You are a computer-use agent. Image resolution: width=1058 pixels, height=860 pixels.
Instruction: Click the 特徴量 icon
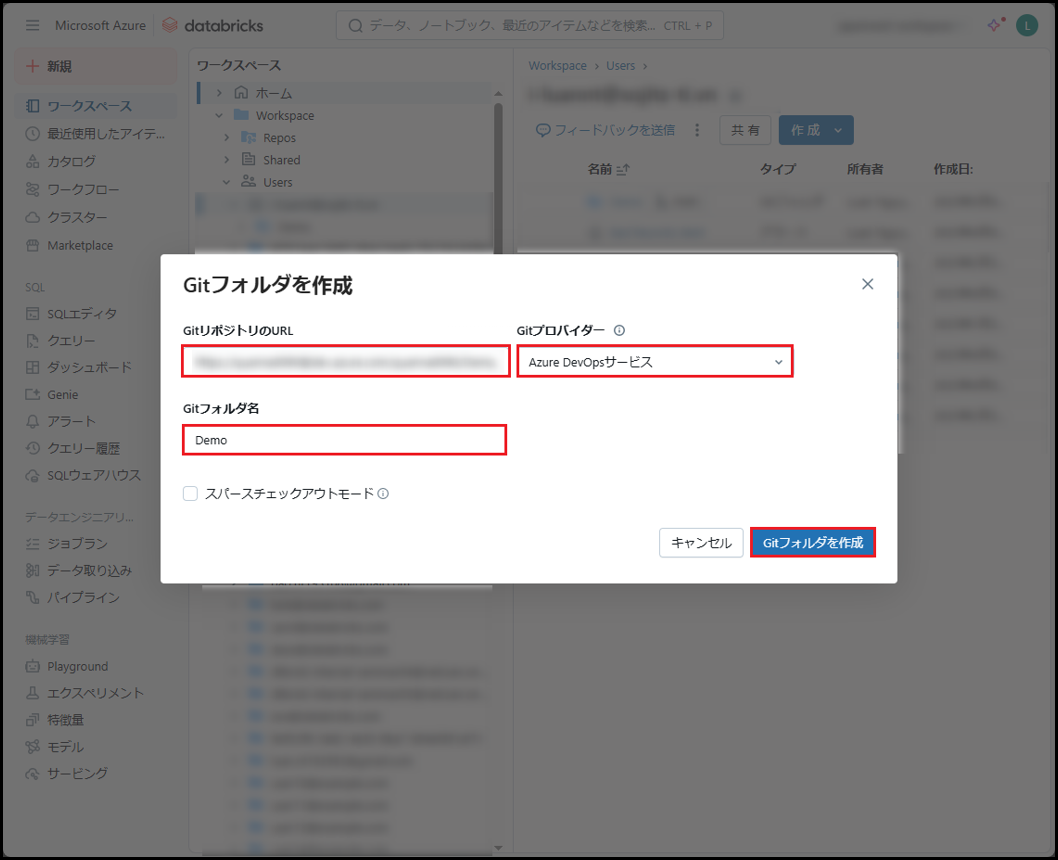(x=32, y=720)
